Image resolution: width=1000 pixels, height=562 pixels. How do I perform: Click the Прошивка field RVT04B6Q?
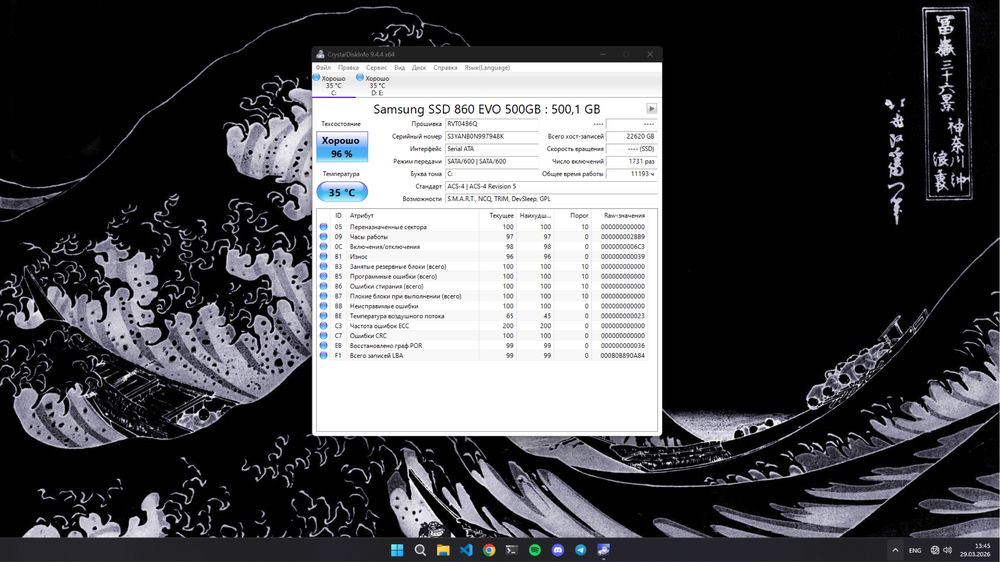coord(492,124)
